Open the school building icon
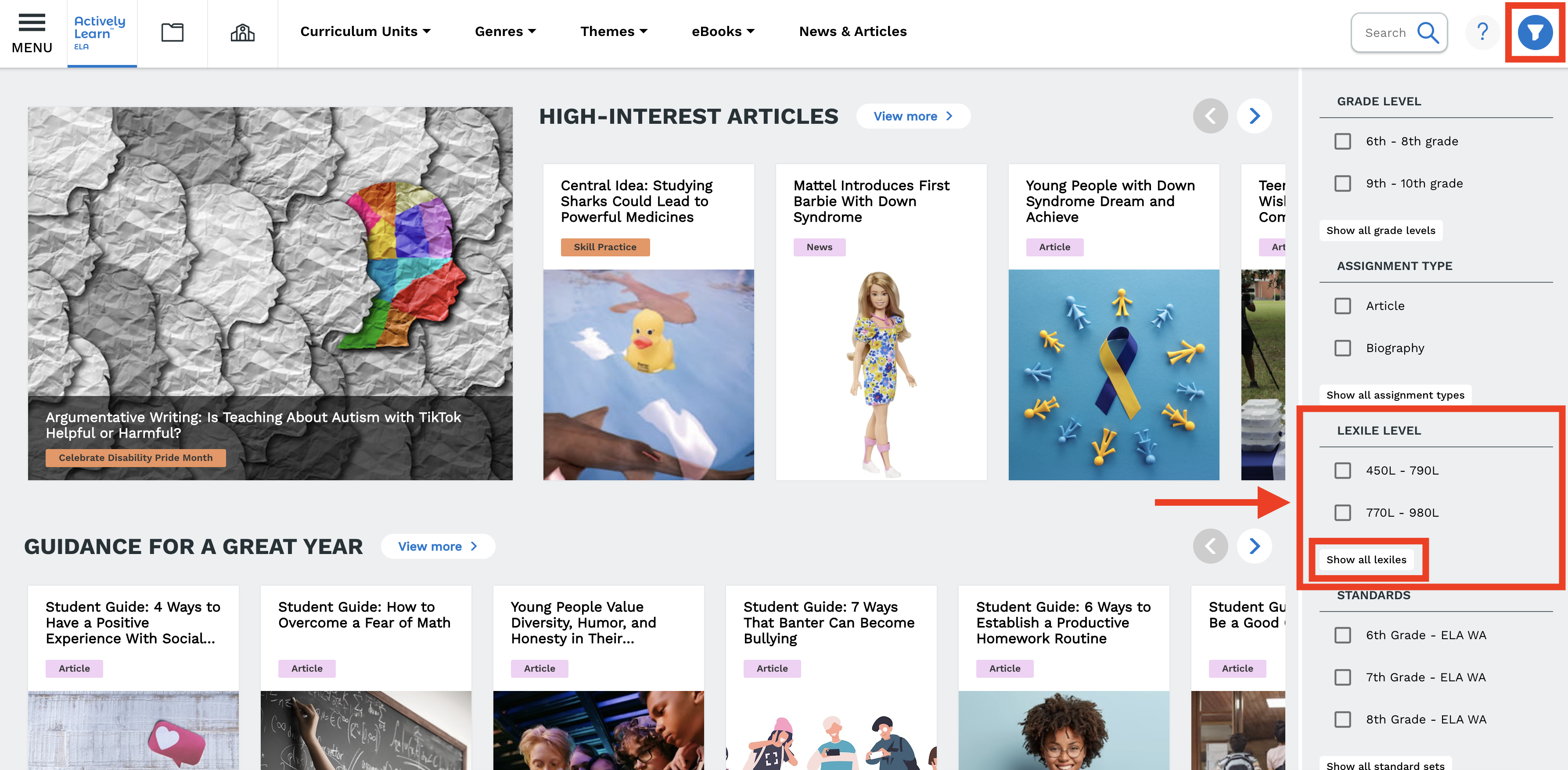Image resolution: width=1568 pixels, height=770 pixels. coord(242,32)
